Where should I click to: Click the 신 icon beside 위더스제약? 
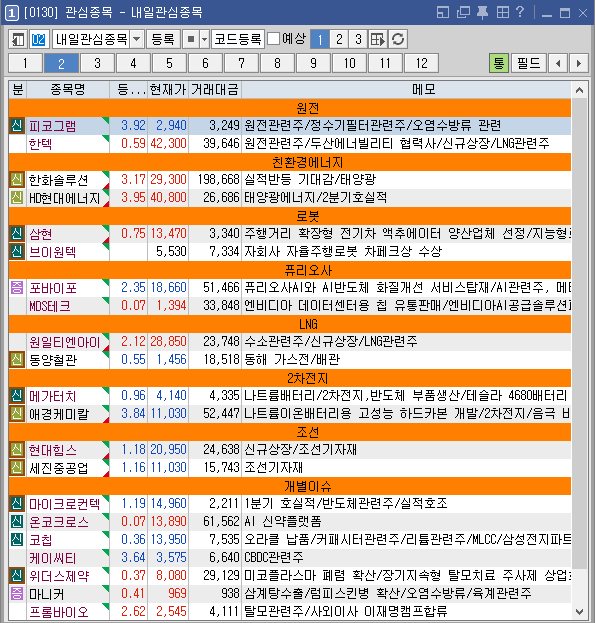[17, 575]
